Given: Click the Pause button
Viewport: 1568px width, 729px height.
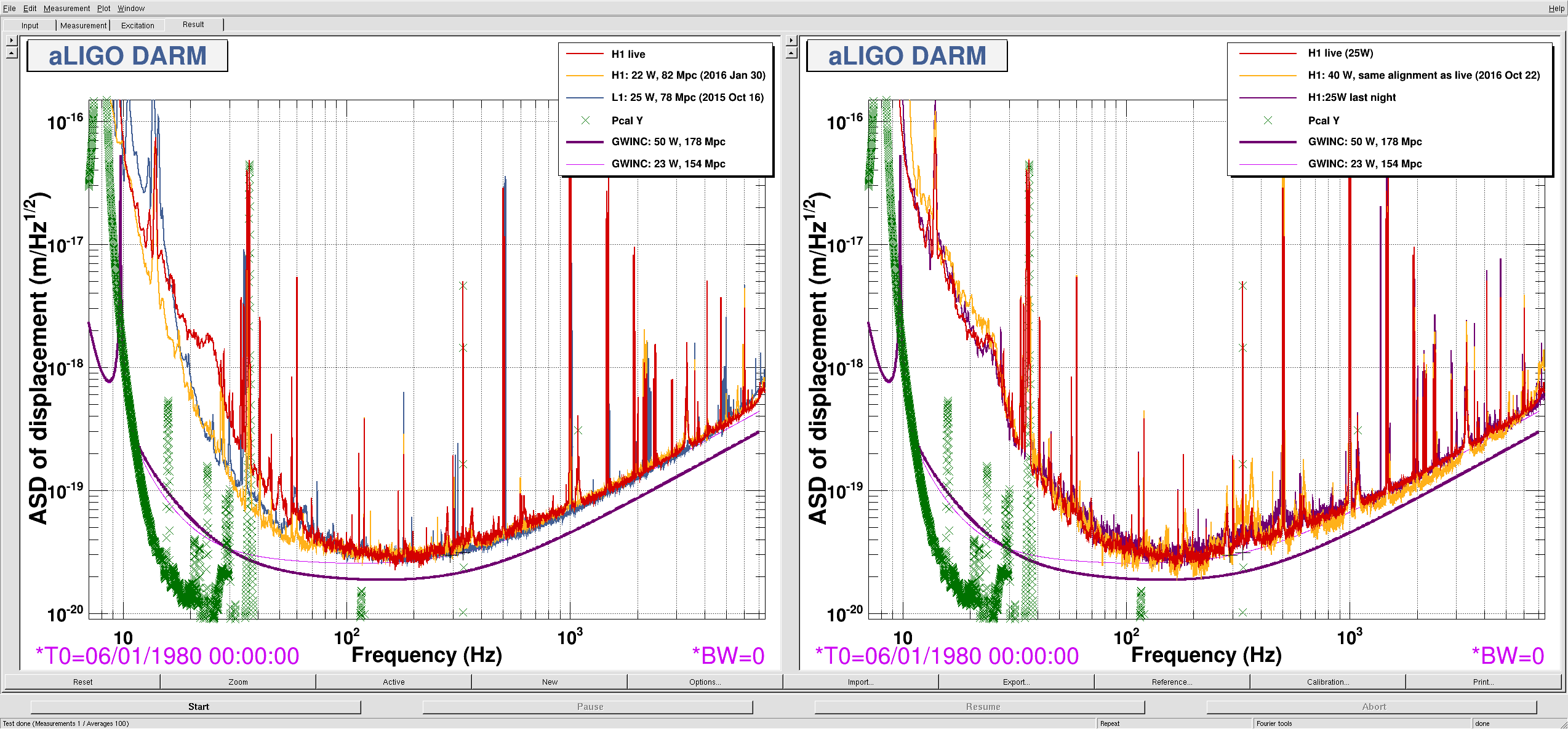Looking at the screenshot, I should click(588, 707).
